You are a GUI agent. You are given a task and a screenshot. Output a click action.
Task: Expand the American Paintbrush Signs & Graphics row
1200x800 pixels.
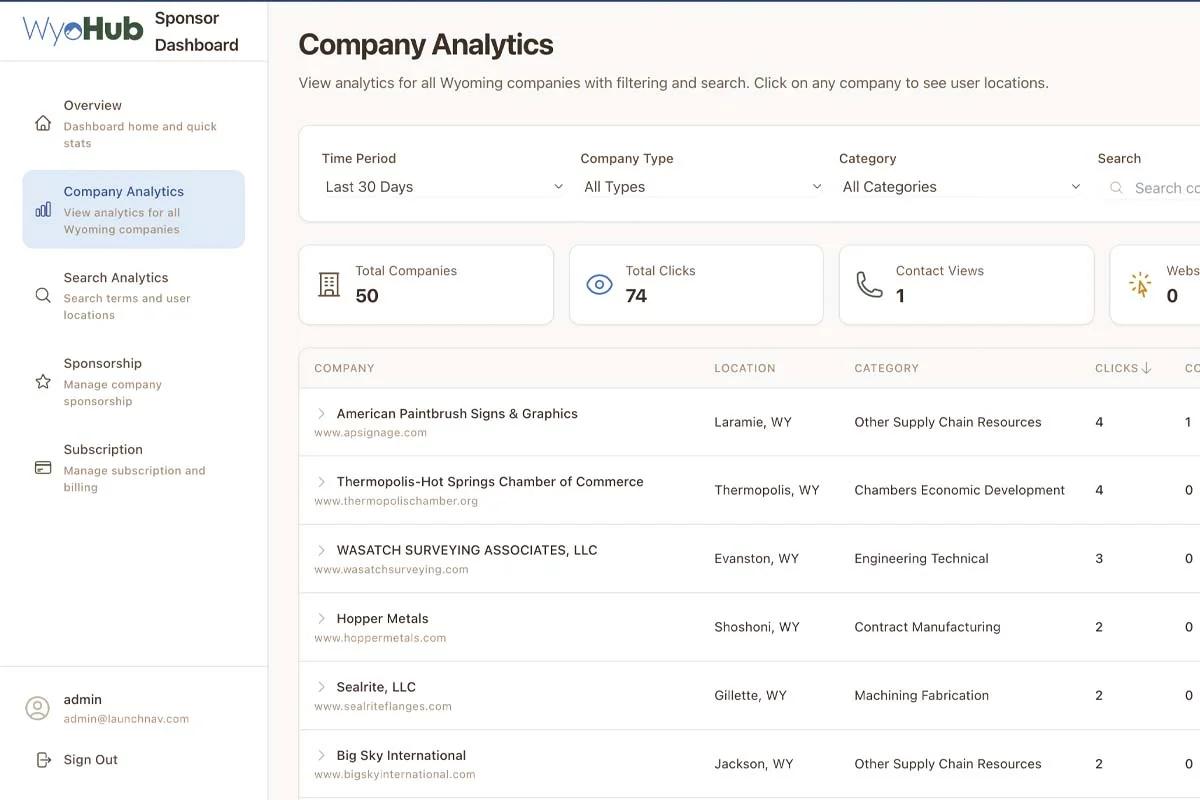click(321, 413)
